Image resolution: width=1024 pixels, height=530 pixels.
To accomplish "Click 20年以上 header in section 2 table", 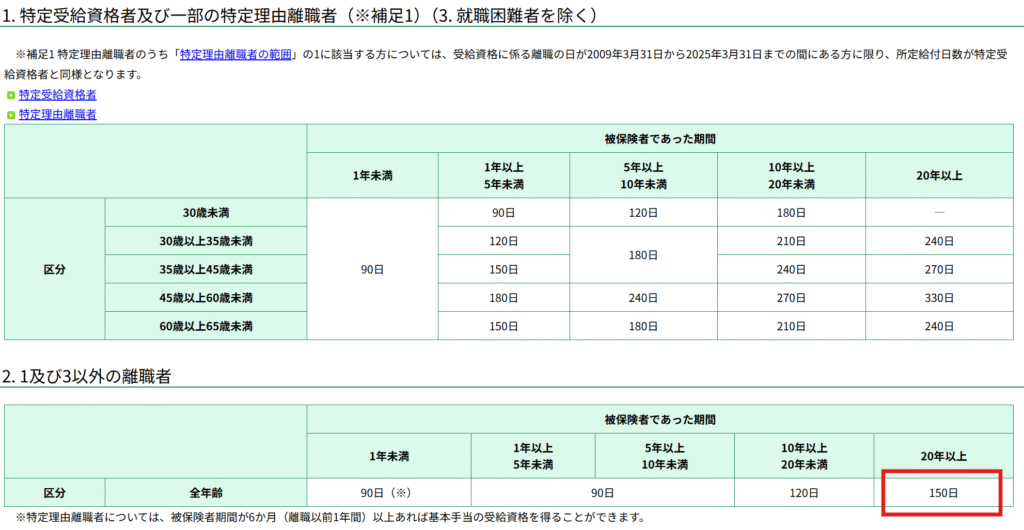I will click(x=944, y=456).
